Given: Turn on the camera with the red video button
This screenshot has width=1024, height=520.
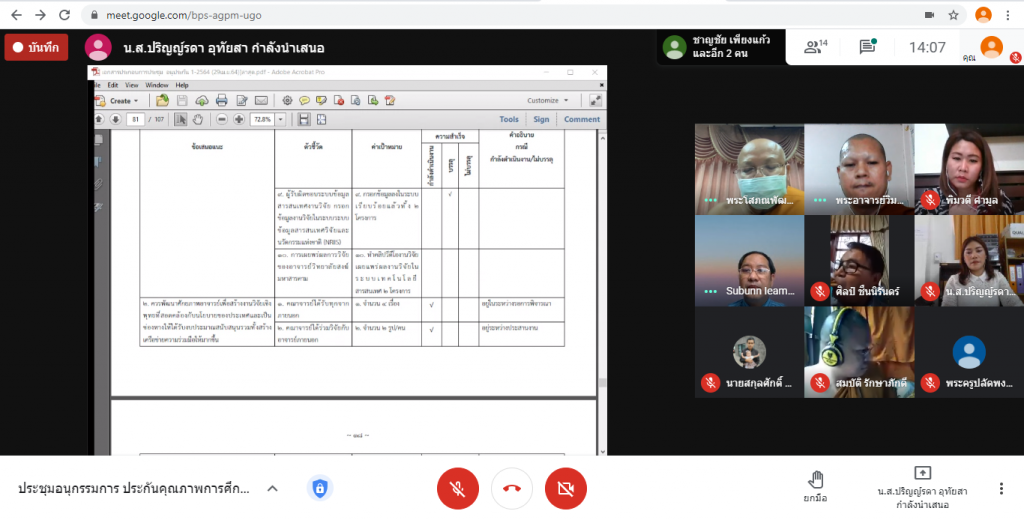Looking at the screenshot, I should [565, 488].
